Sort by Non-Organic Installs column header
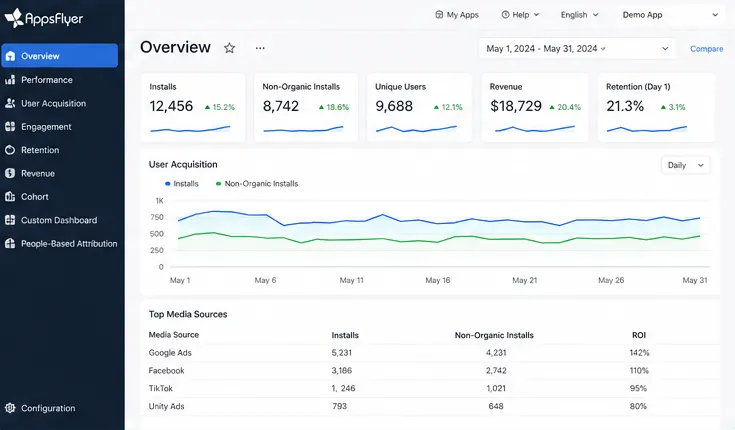Viewport: 735px width, 430px height. (494, 335)
